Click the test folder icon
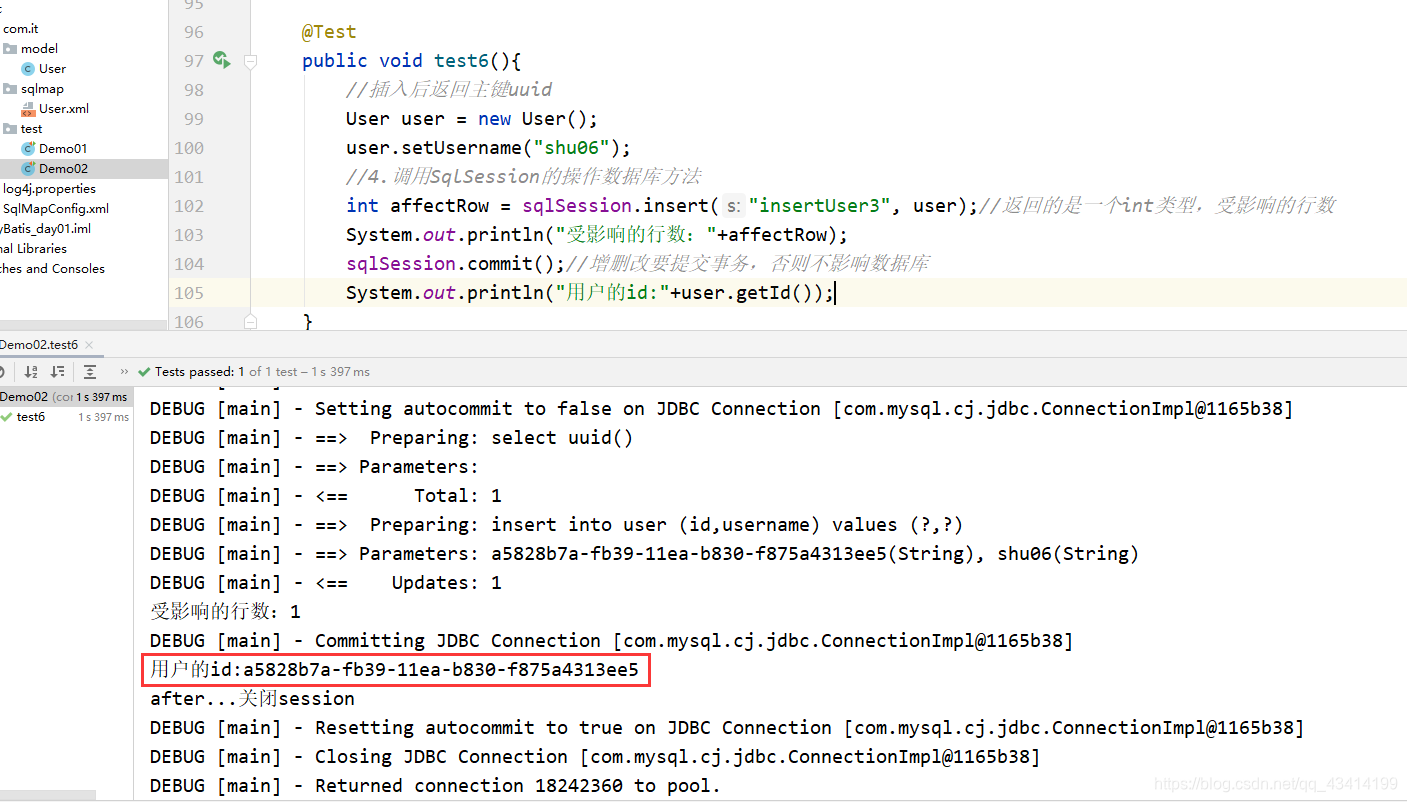The width and height of the screenshot is (1407, 802). 10,129
